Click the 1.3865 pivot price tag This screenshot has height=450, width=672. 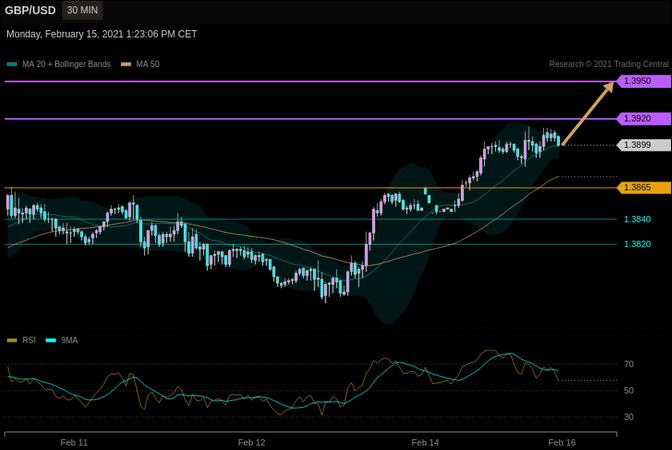click(x=644, y=187)
